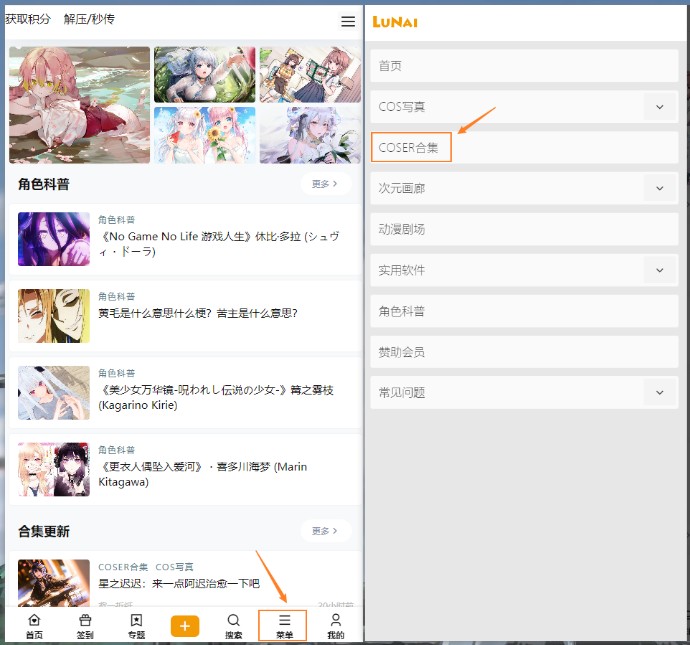Expand the 实用软件 submenu chevron

pos(660,270)
